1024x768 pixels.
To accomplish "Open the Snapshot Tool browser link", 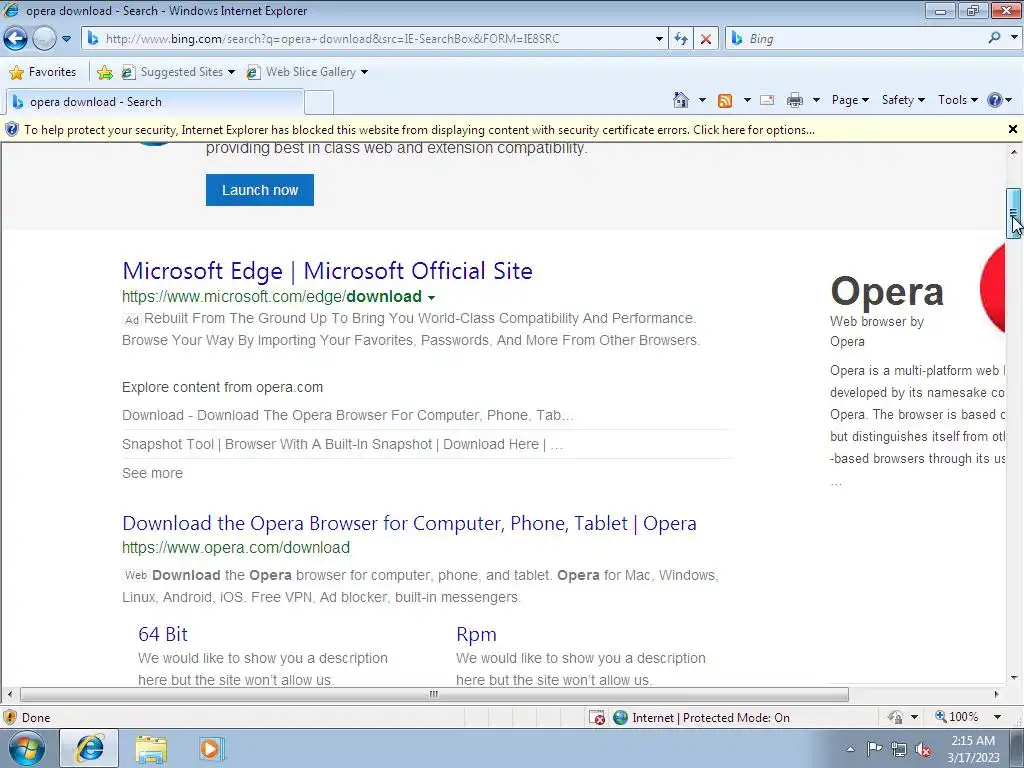I will click(x=342, y=444).
